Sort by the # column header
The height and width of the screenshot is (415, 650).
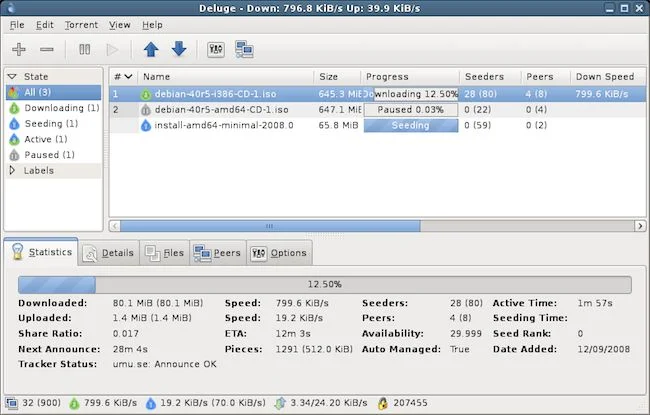click(124, 77)
